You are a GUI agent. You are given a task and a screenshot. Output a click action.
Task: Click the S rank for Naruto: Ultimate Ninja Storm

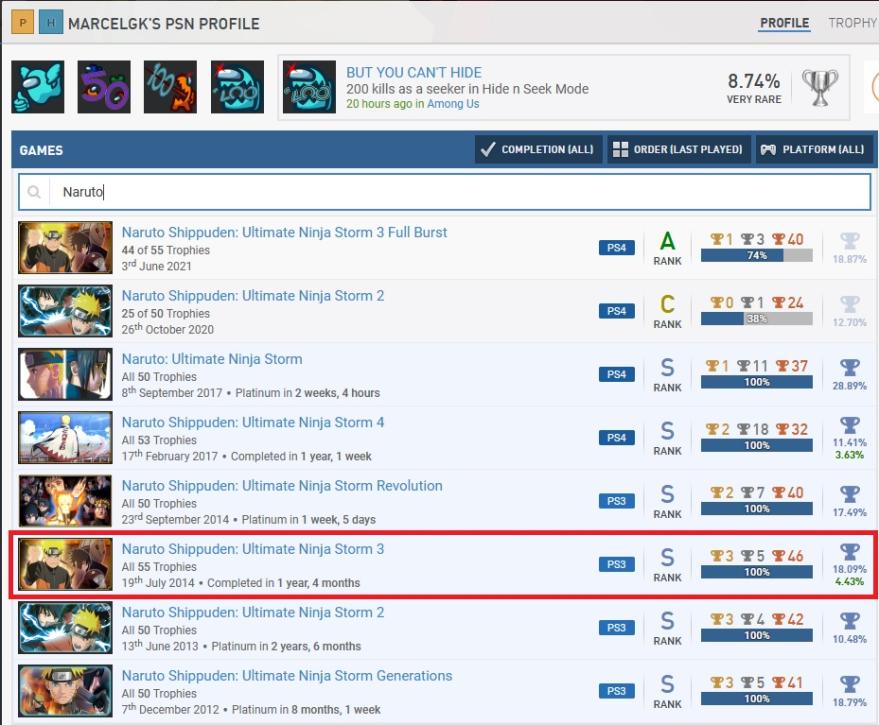point(667,367)
